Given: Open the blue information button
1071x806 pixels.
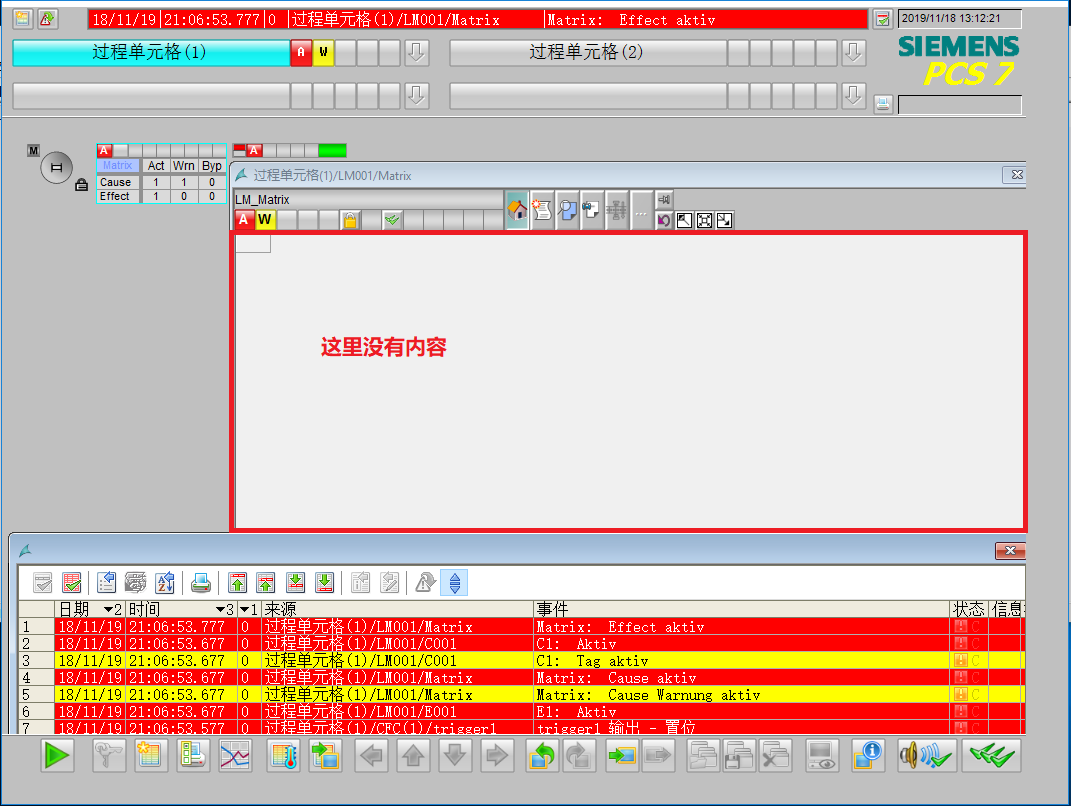Looking at the screenshot, I should (x=868, y=755).
